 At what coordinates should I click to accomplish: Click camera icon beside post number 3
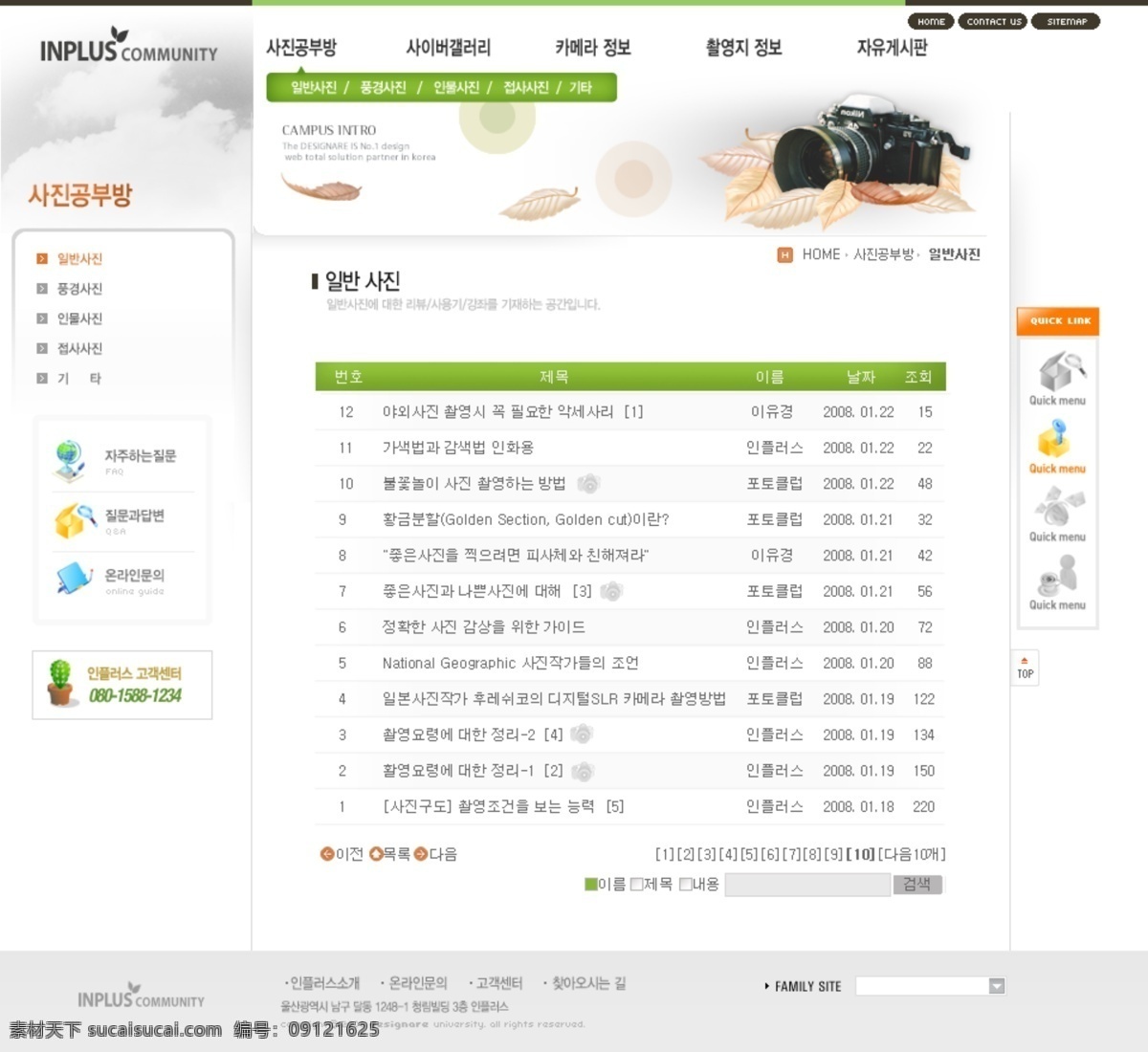point(582,734)
